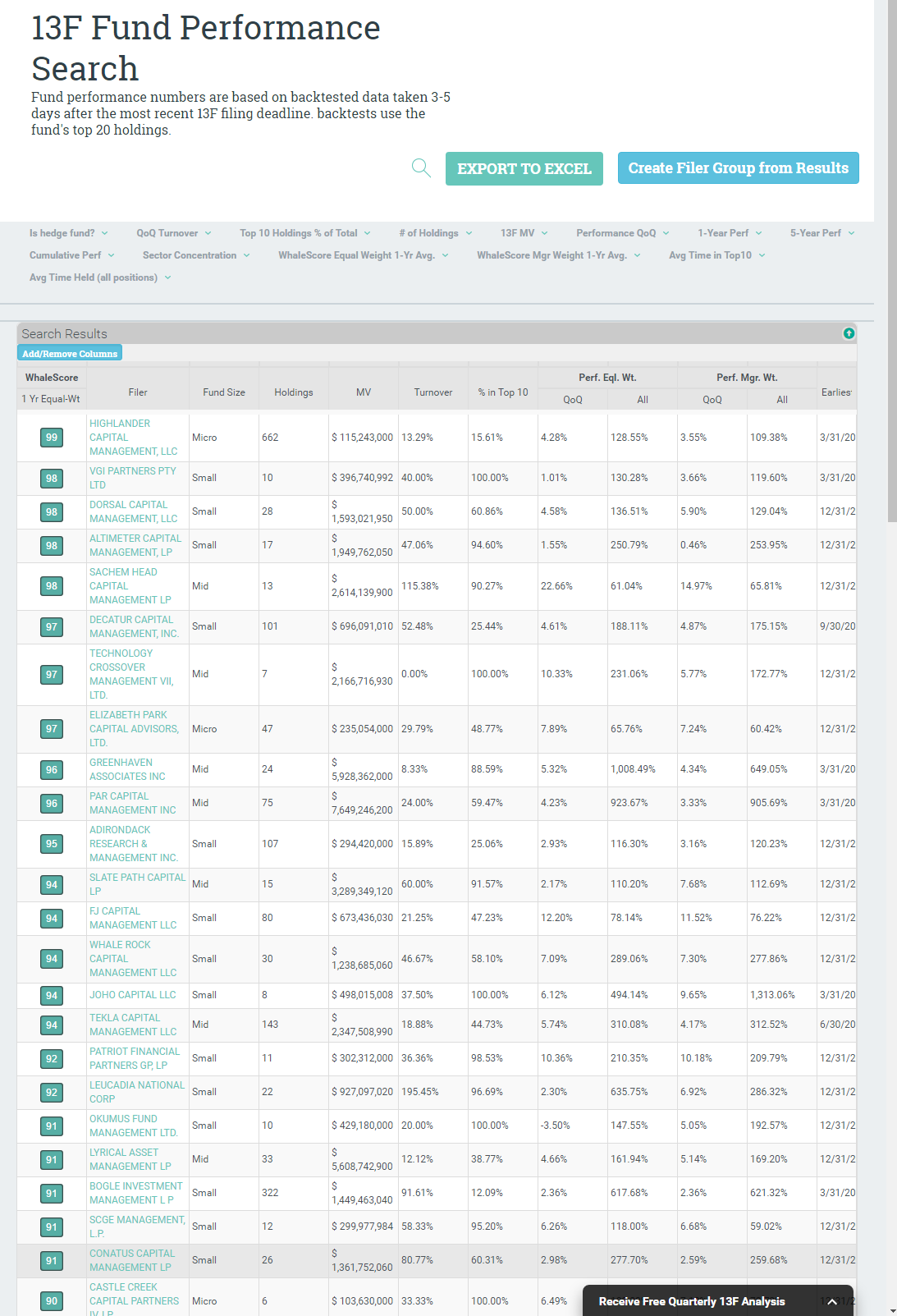This screenshot has width=897, height=1316.
Task: Click the WhaleScore 99 badge for Highlander Capital
Action: click(52, 438)
